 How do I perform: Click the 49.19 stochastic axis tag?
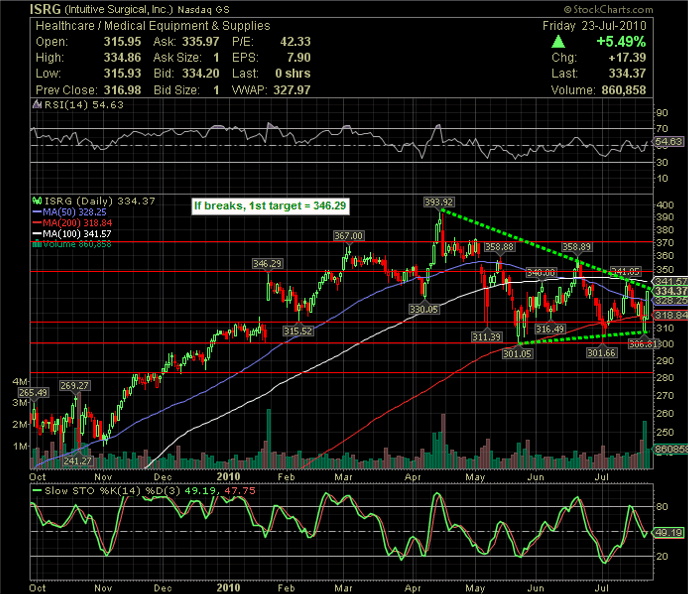[x=669, y=533]
